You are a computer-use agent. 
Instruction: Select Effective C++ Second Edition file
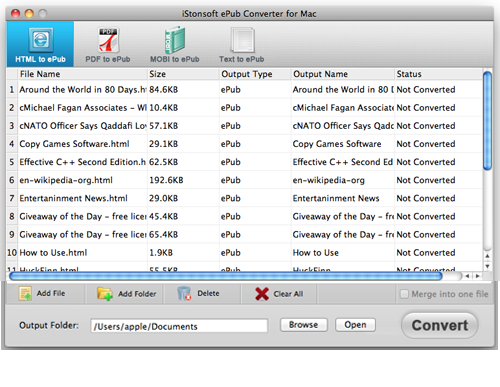point(245,162)
